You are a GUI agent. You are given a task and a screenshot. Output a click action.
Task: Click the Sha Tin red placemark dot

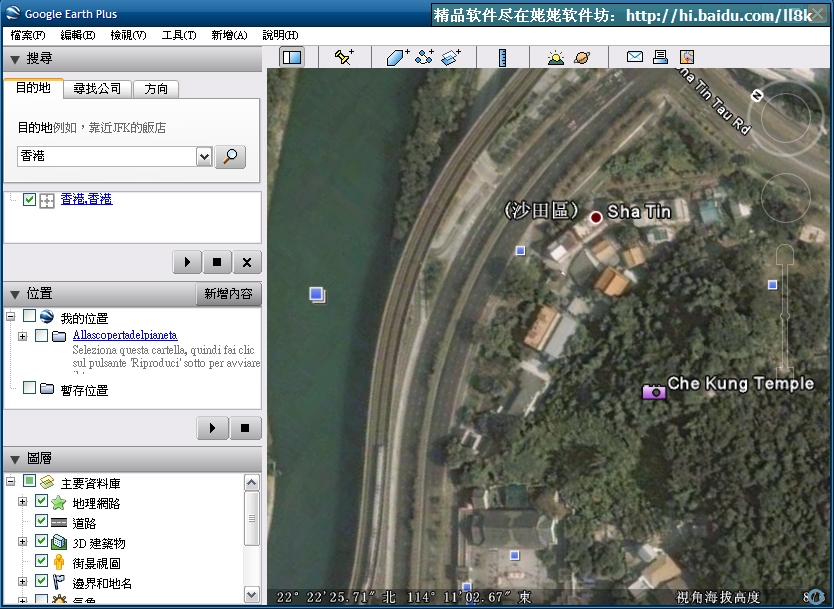coord(596,217)
